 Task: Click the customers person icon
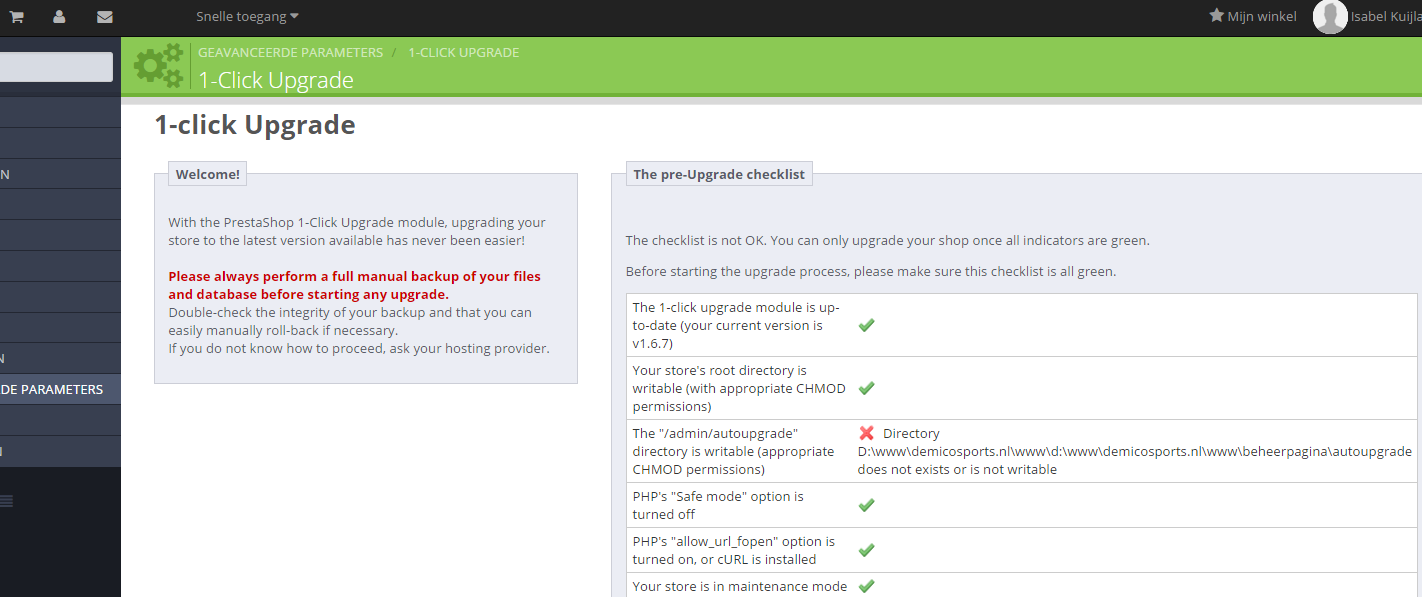[59, 17]
